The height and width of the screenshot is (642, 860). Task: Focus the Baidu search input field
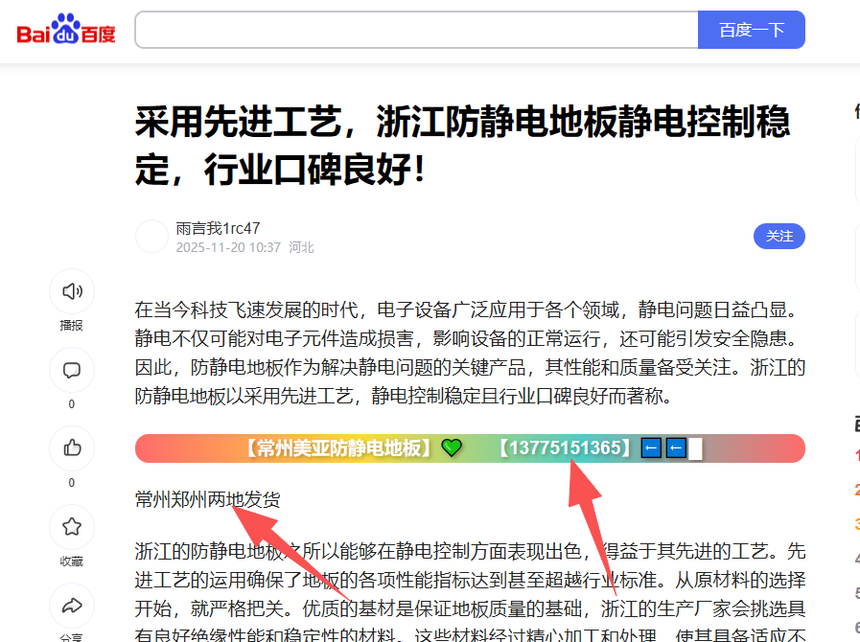pos(416,30)
